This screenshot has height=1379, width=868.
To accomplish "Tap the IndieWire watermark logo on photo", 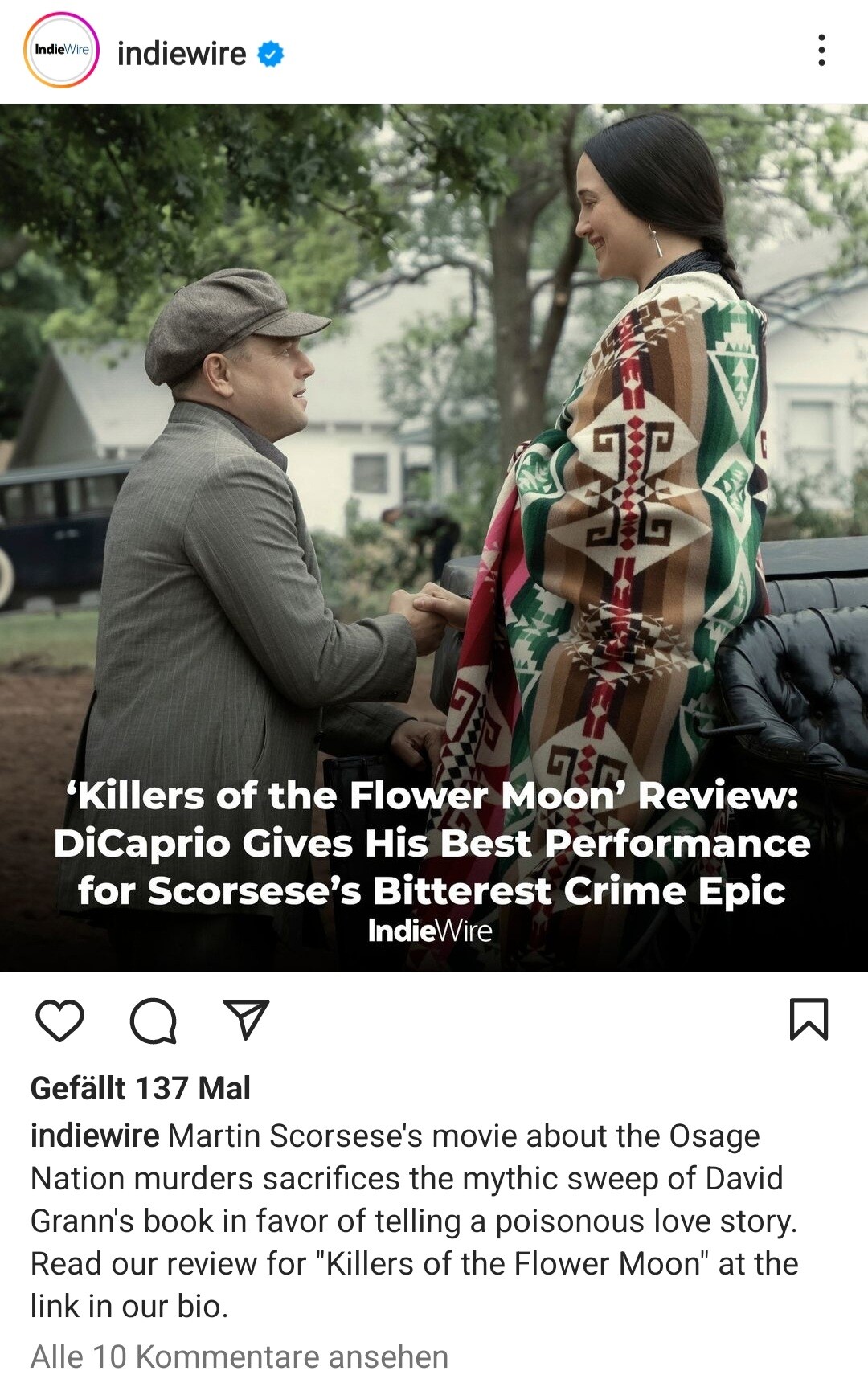I will [430, 931].
